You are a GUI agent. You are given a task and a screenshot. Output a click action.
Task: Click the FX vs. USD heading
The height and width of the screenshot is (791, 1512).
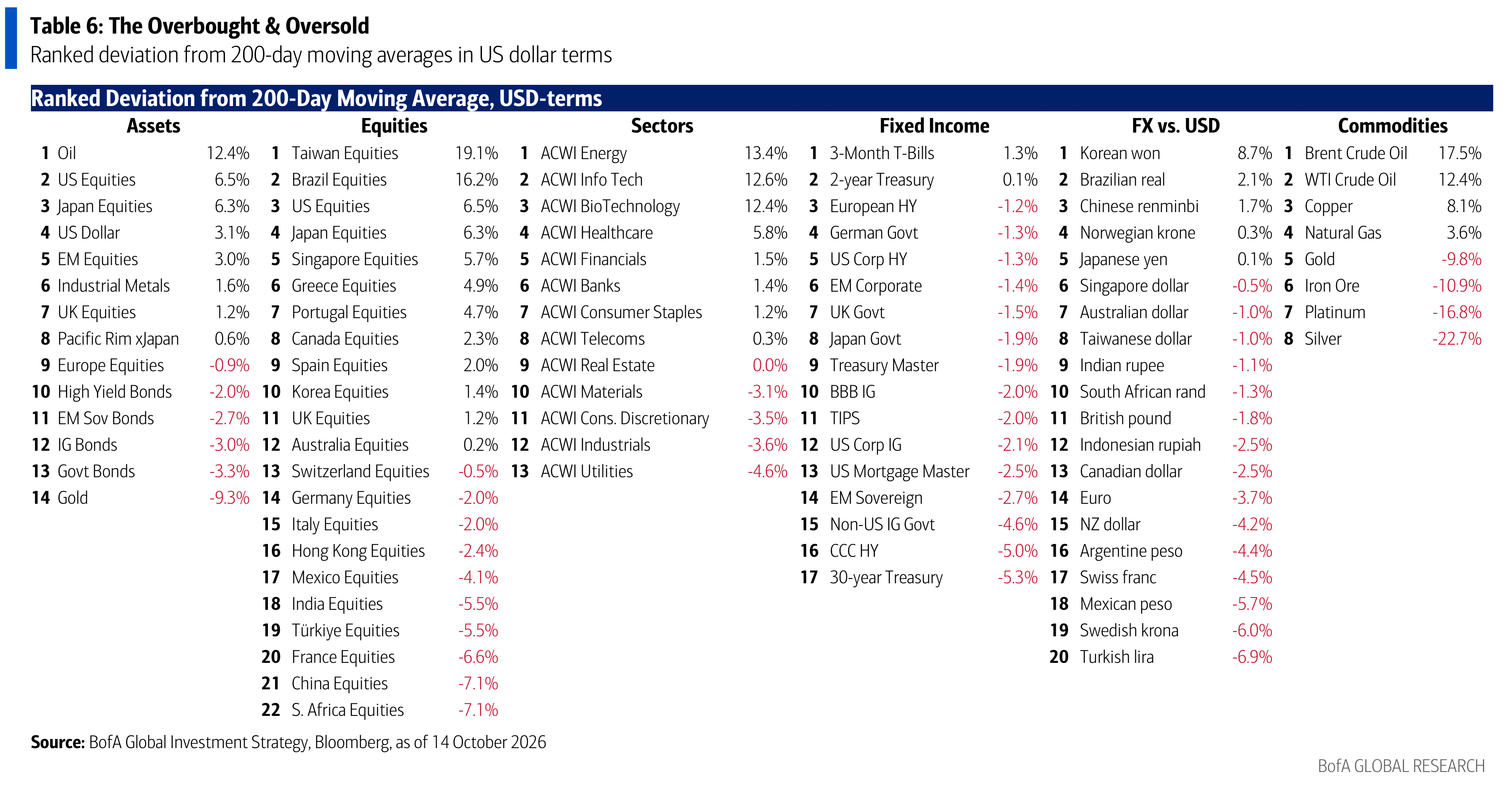[x=1175, y=125]
